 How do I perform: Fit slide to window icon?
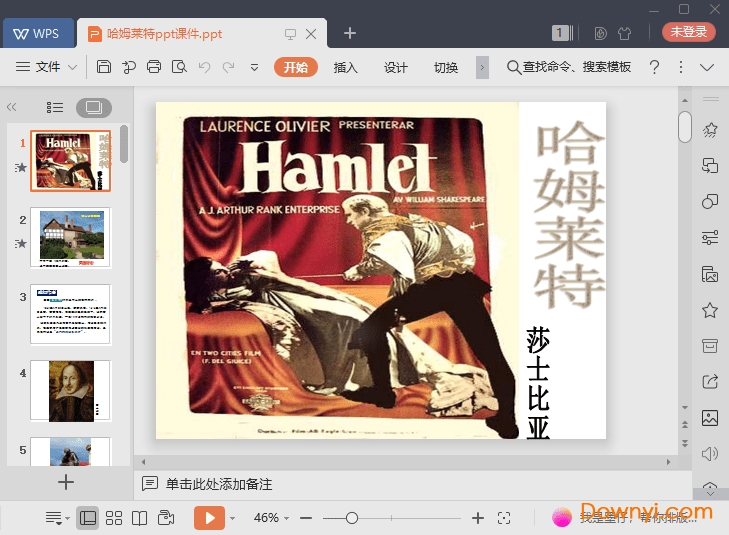point(504,517)
